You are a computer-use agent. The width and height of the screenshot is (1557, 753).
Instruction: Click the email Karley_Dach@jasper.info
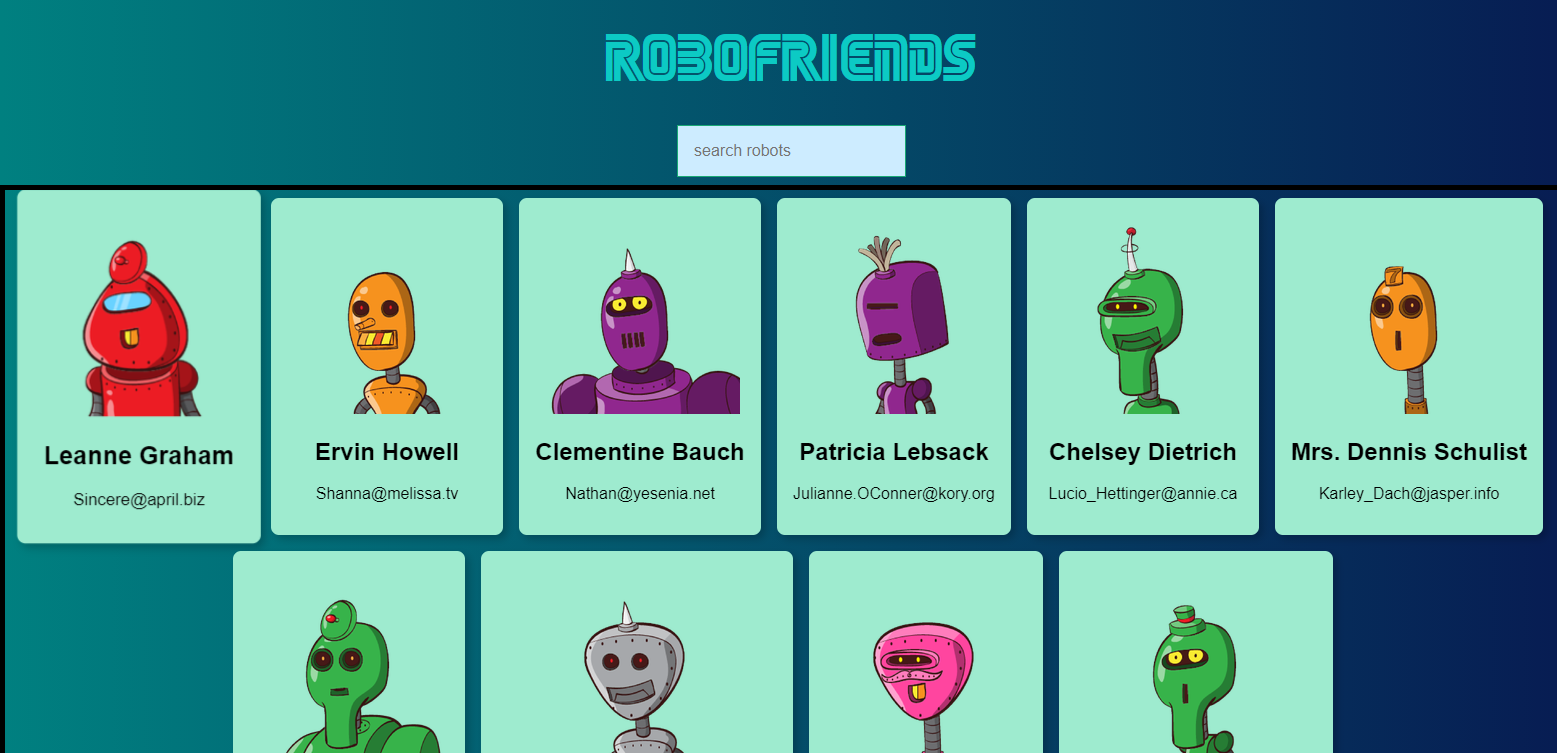[1408, 493]
